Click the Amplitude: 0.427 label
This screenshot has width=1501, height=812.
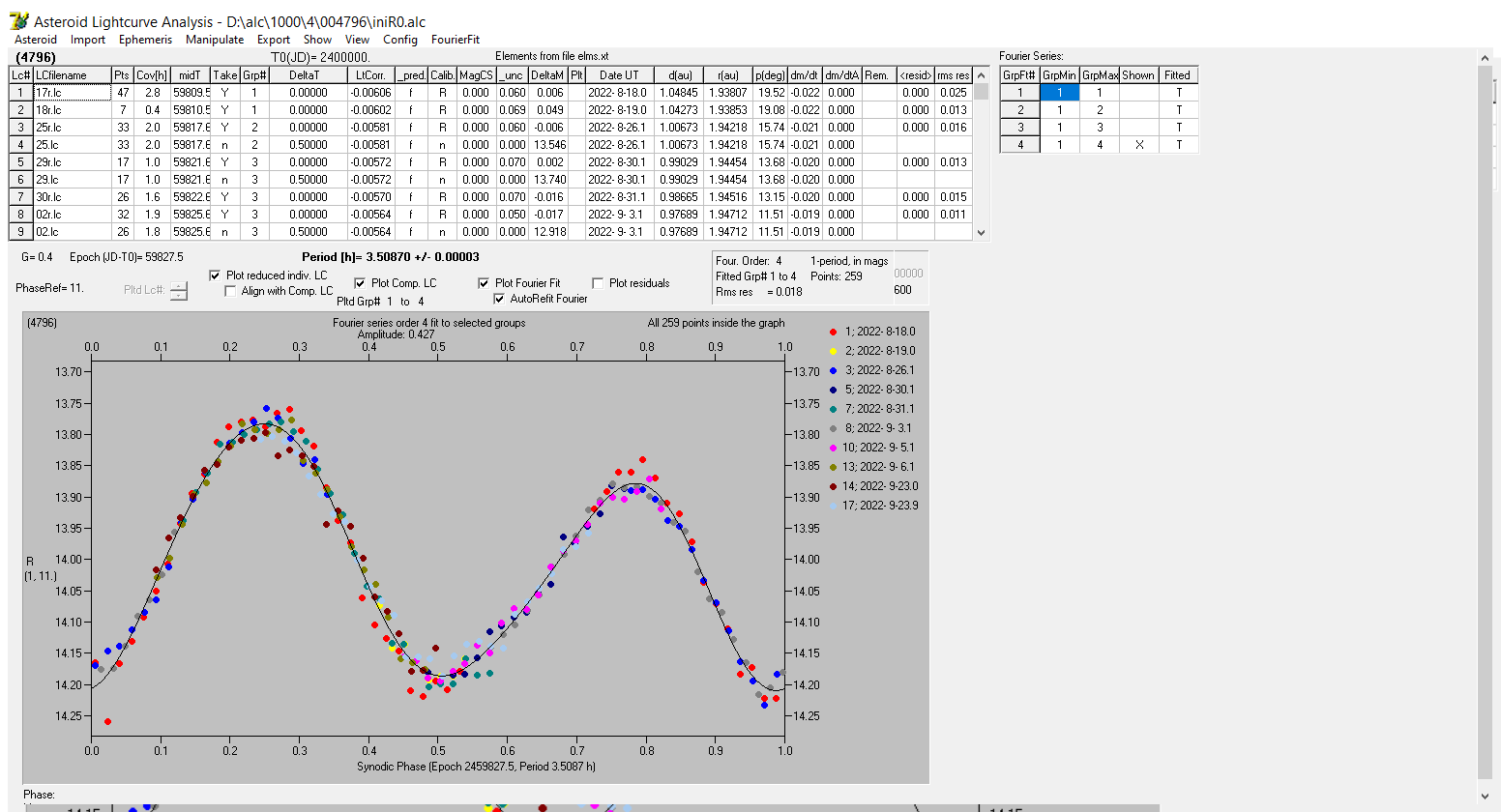click(397, 334)
